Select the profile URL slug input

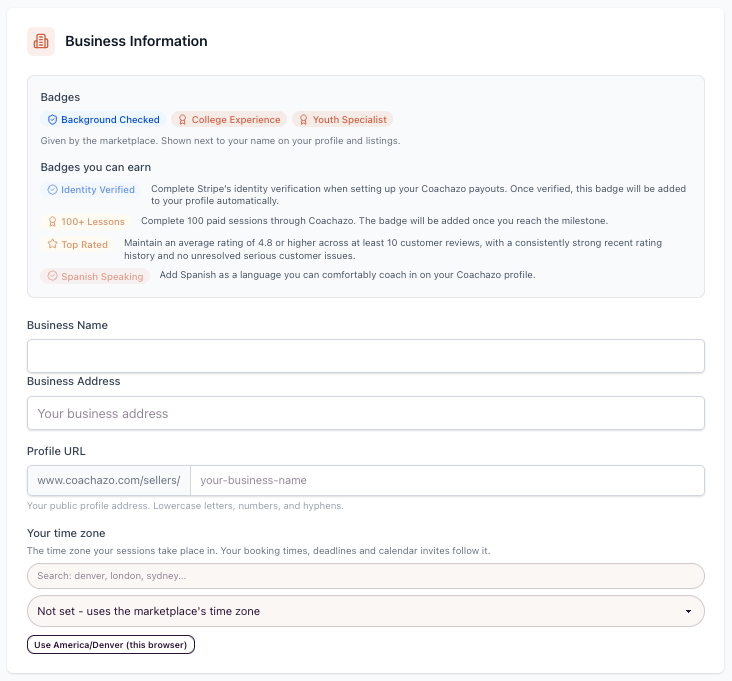click(447, 480)
